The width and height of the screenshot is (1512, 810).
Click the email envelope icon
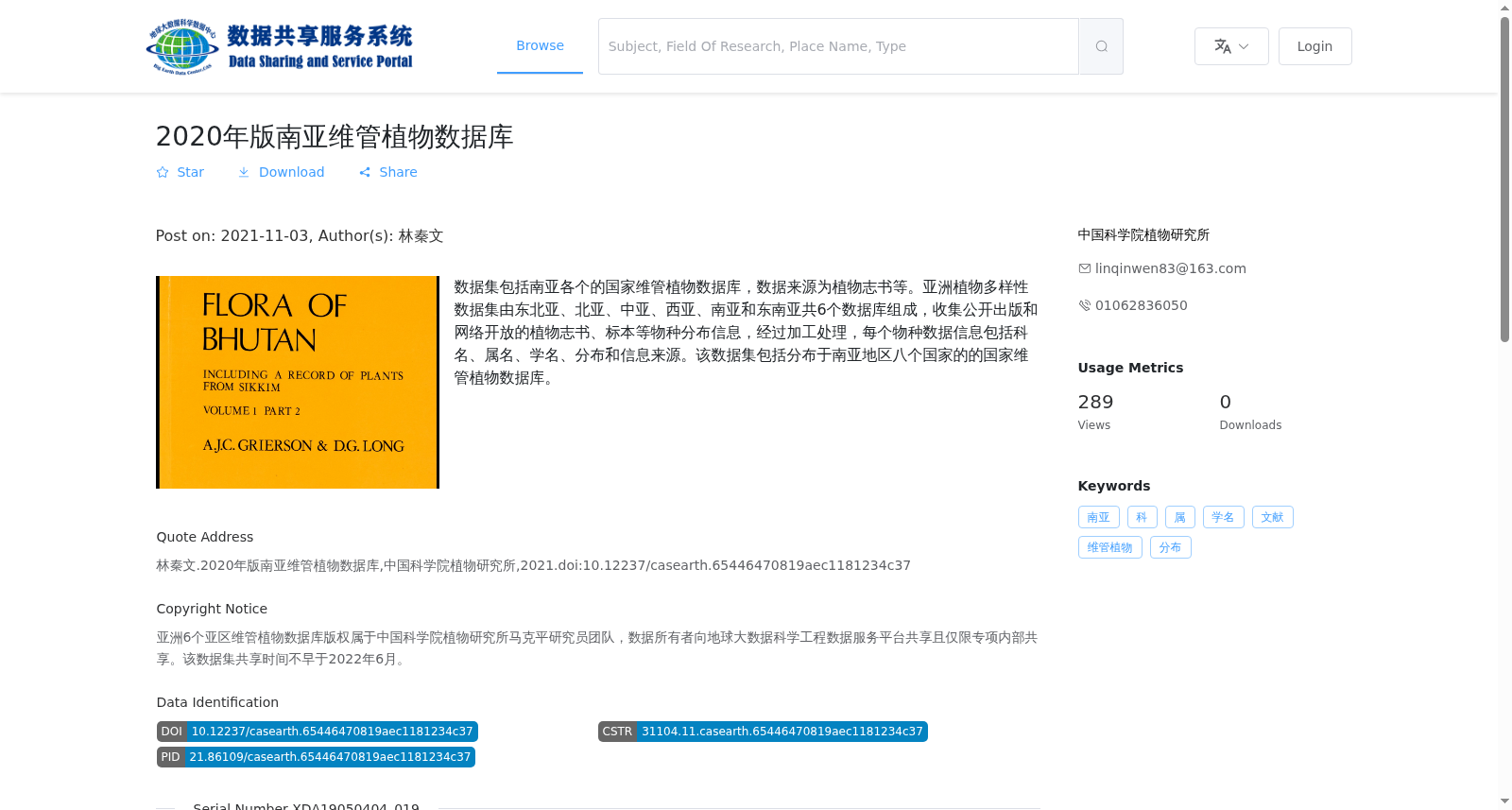pyautogui.click(x=1085, y=268)
